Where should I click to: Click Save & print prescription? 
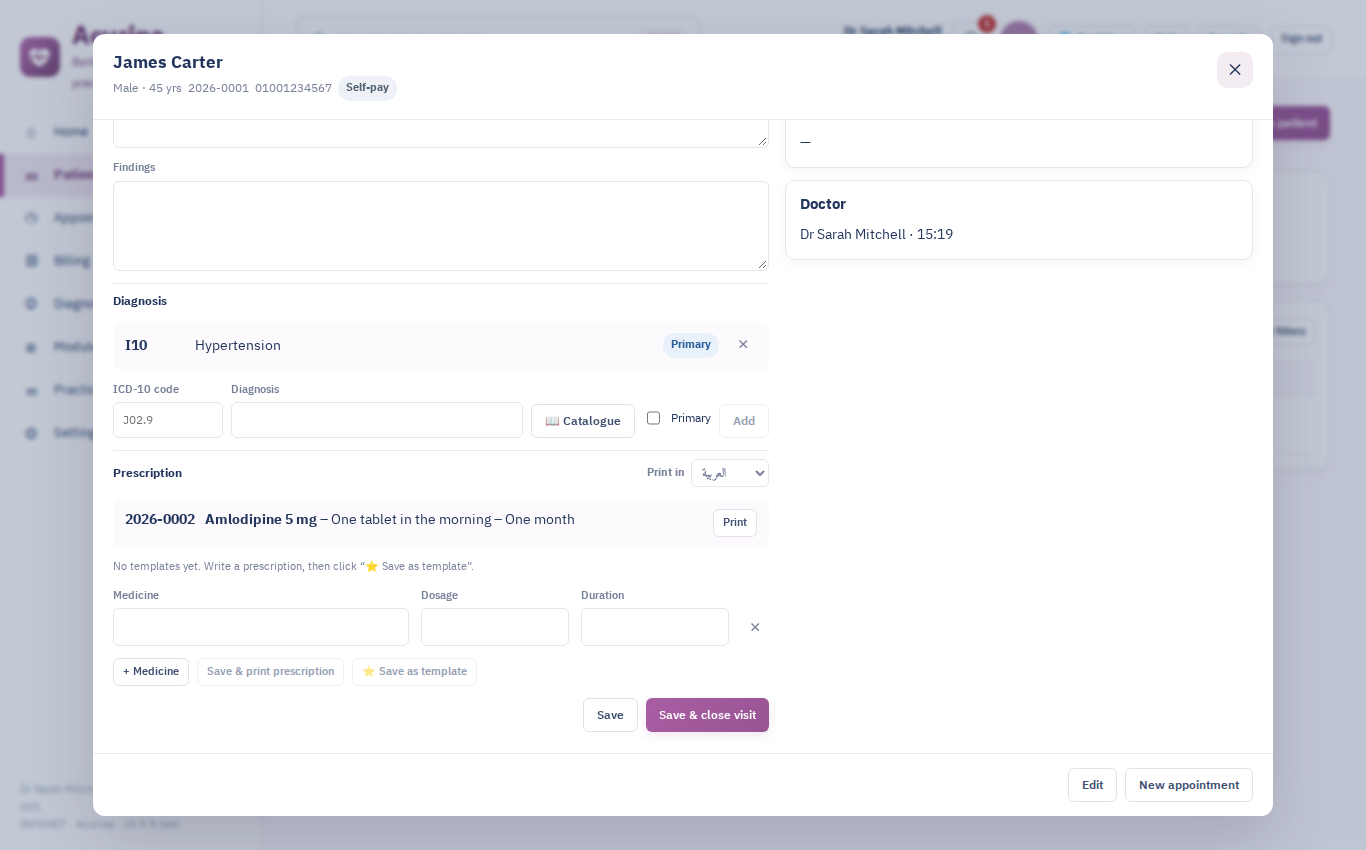(271, 672)
